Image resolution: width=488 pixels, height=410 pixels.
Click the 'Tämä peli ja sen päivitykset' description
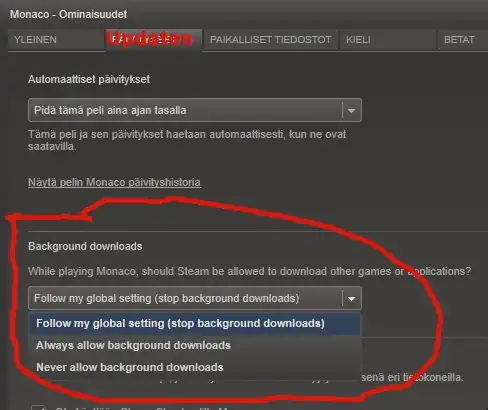tap(187, 140)
